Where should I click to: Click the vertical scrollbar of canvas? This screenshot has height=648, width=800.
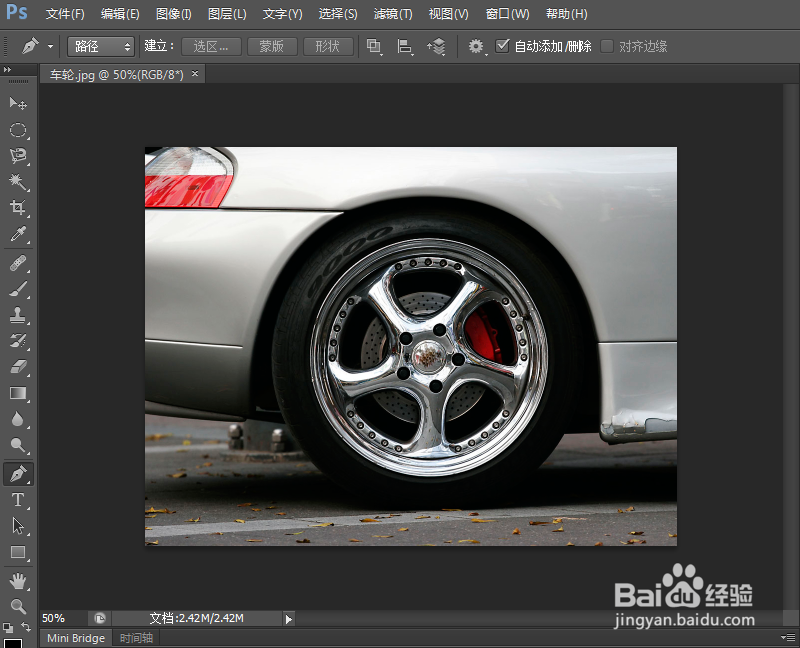point(791,347)
